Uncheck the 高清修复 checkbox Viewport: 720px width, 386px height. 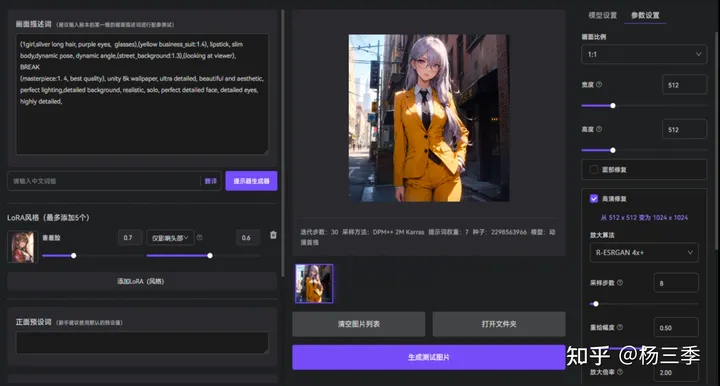[x=594, y=199]
